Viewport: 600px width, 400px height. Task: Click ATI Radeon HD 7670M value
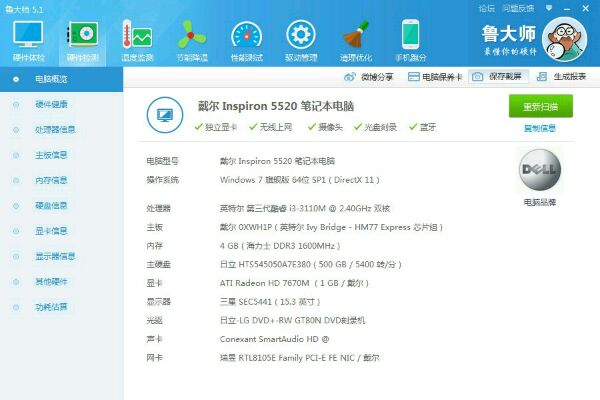point(294,283)
